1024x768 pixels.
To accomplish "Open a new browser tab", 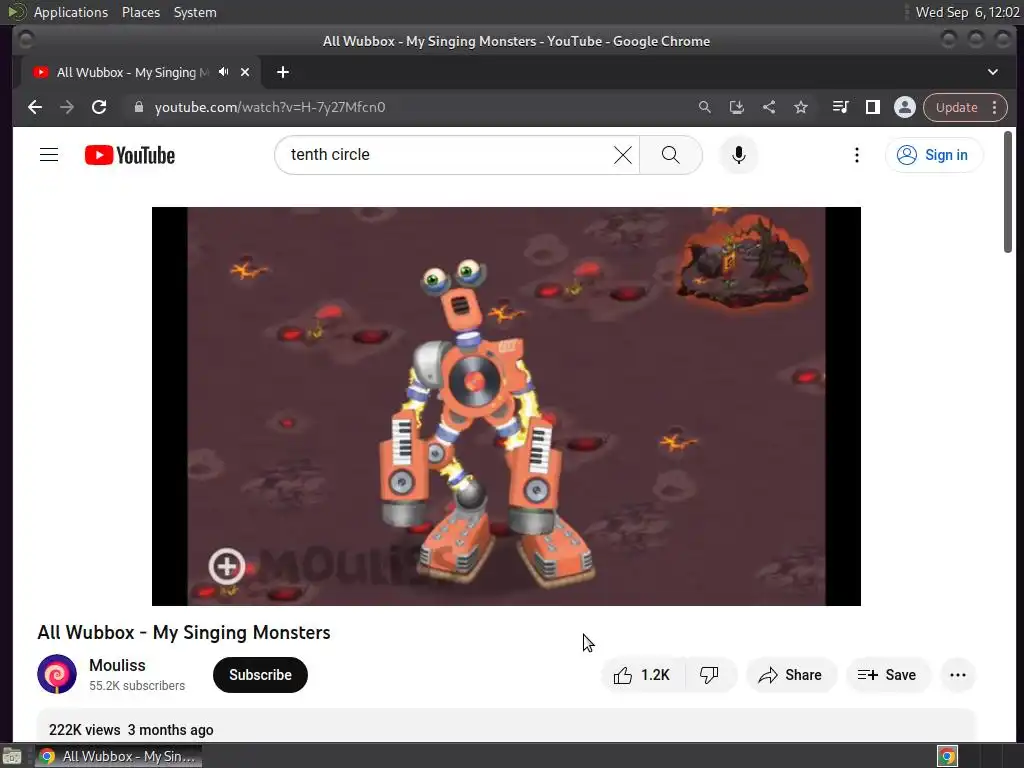I will point(283,72).
